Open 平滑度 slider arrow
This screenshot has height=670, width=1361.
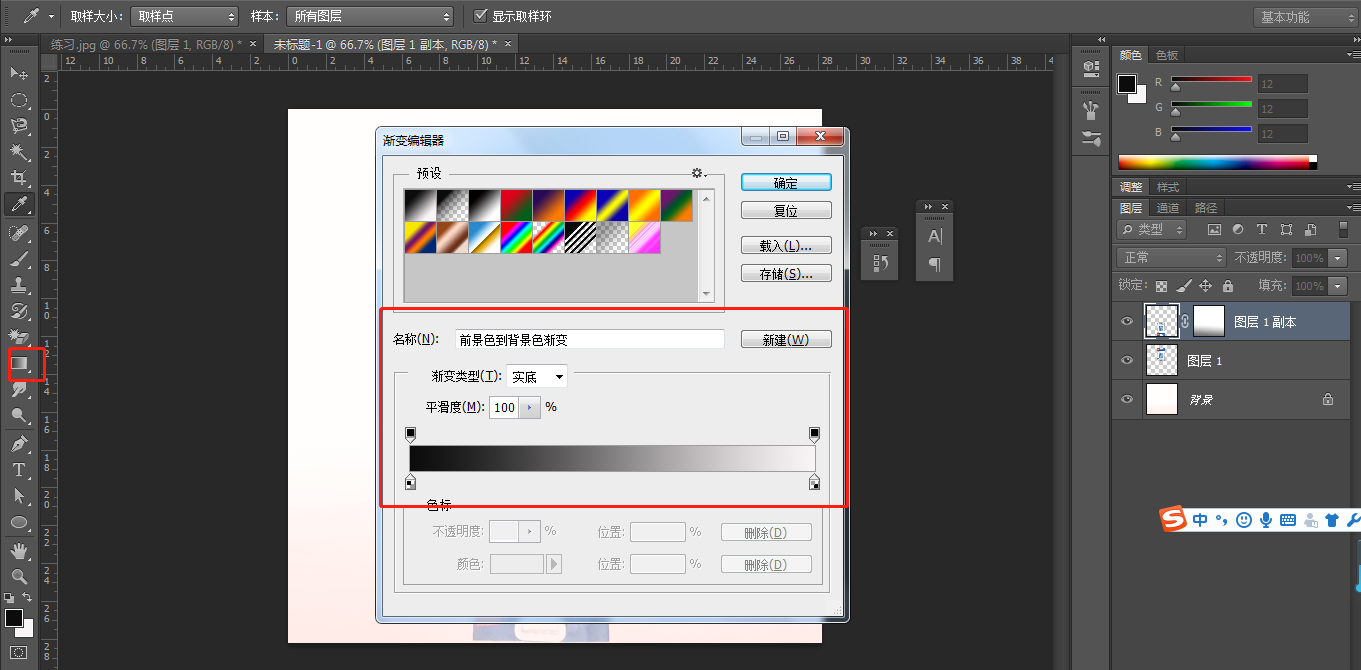point(530,408)
